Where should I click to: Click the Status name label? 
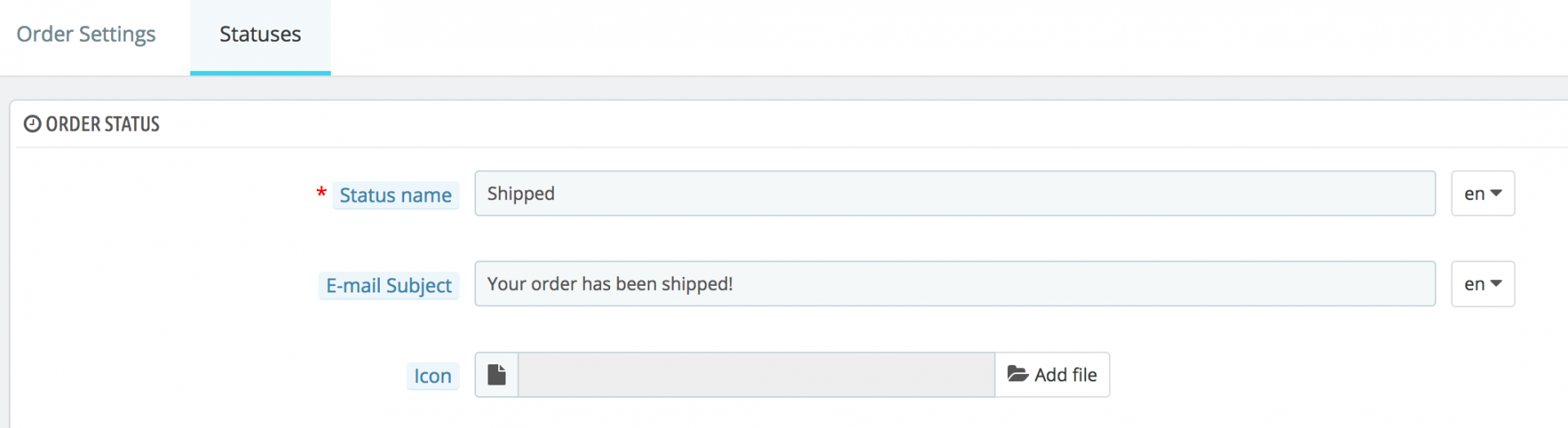coord(396,195)
